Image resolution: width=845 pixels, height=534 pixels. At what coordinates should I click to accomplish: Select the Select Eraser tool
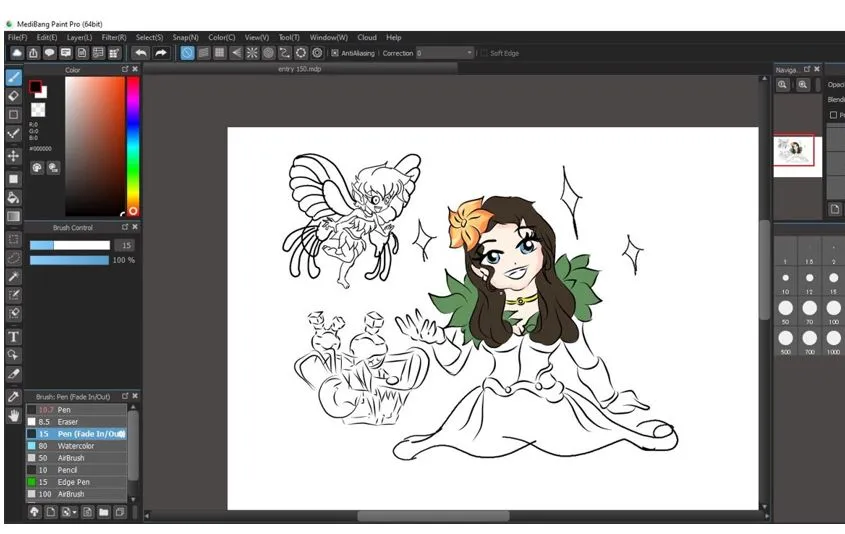click(x=14, y=313)
